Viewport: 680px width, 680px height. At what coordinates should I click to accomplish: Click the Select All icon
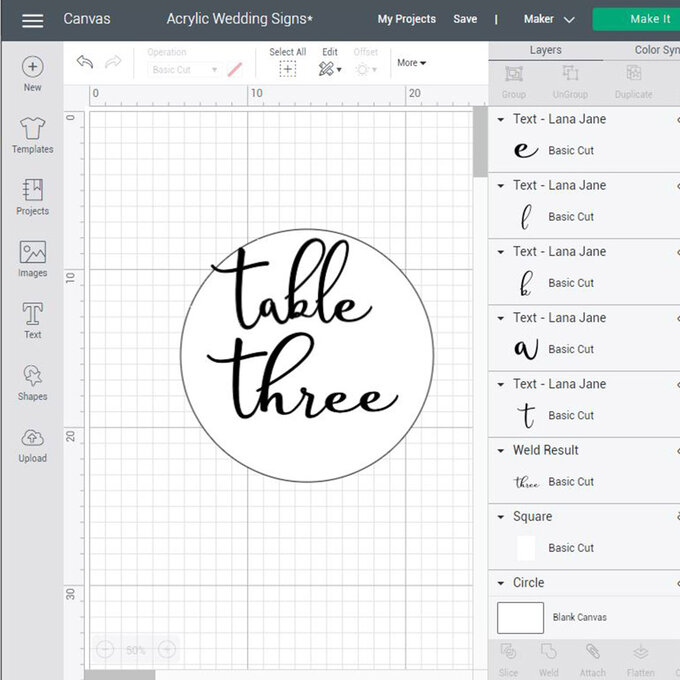(287, 69)
